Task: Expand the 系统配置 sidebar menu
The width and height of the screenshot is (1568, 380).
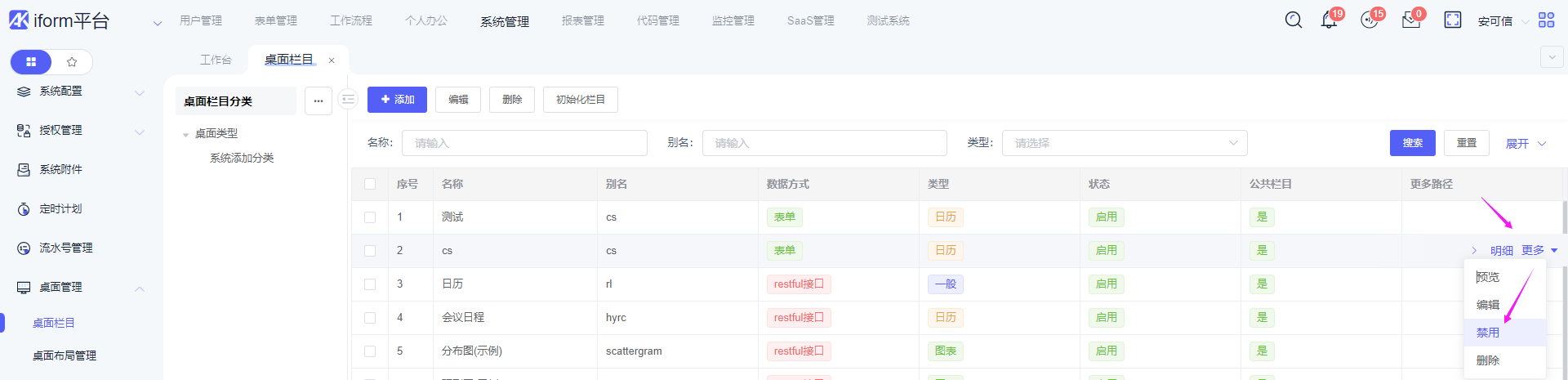Action: pyautogui.click(x=80, y=92)
